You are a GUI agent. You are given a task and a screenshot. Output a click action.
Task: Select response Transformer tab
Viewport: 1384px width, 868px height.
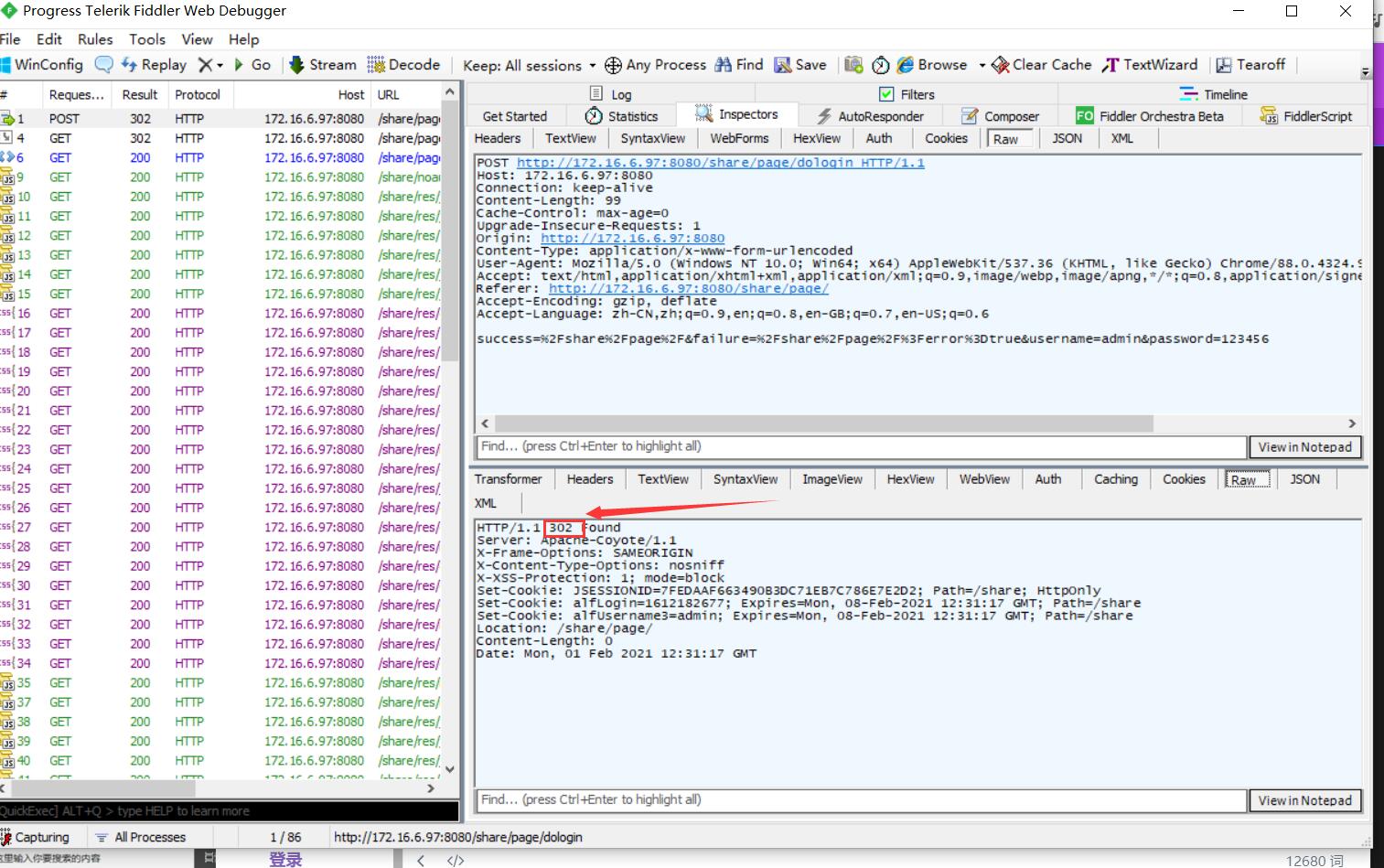point(509,479)
